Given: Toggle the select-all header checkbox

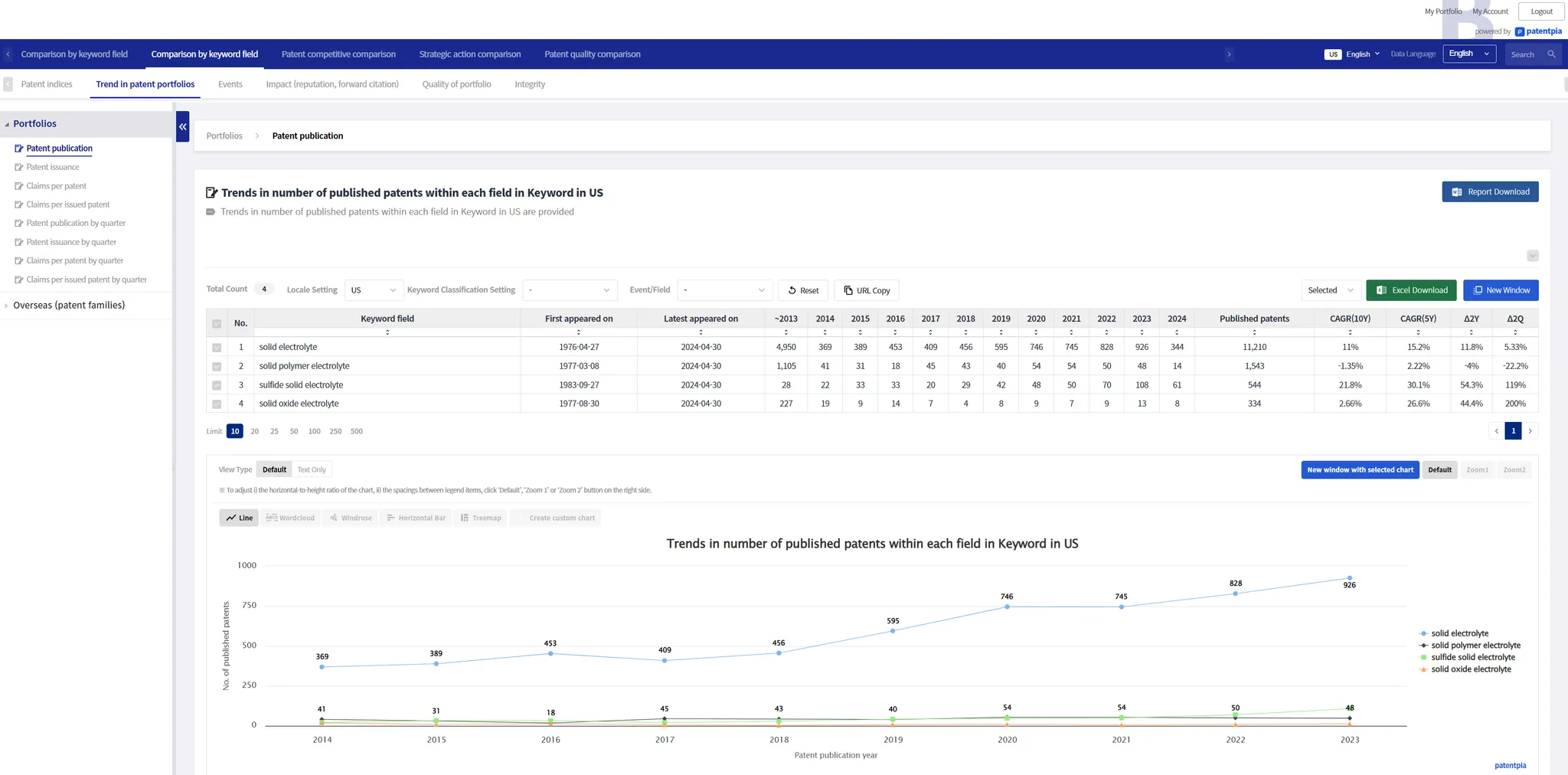Looking at the screenshot, I should tap(217, 324).
